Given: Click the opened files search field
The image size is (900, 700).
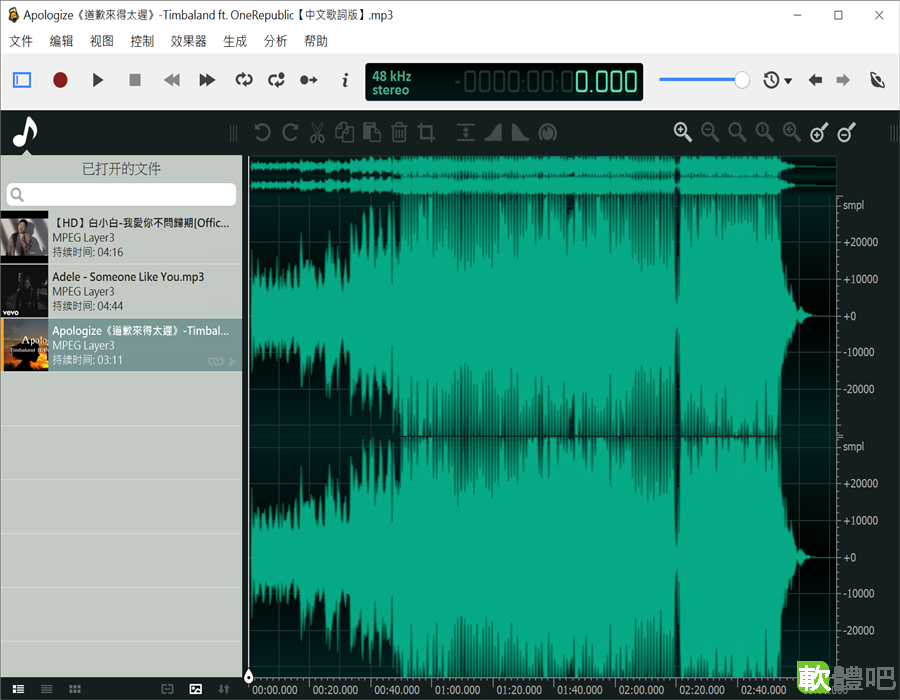Looking at the screenshot, I should (x=121, y=195).
